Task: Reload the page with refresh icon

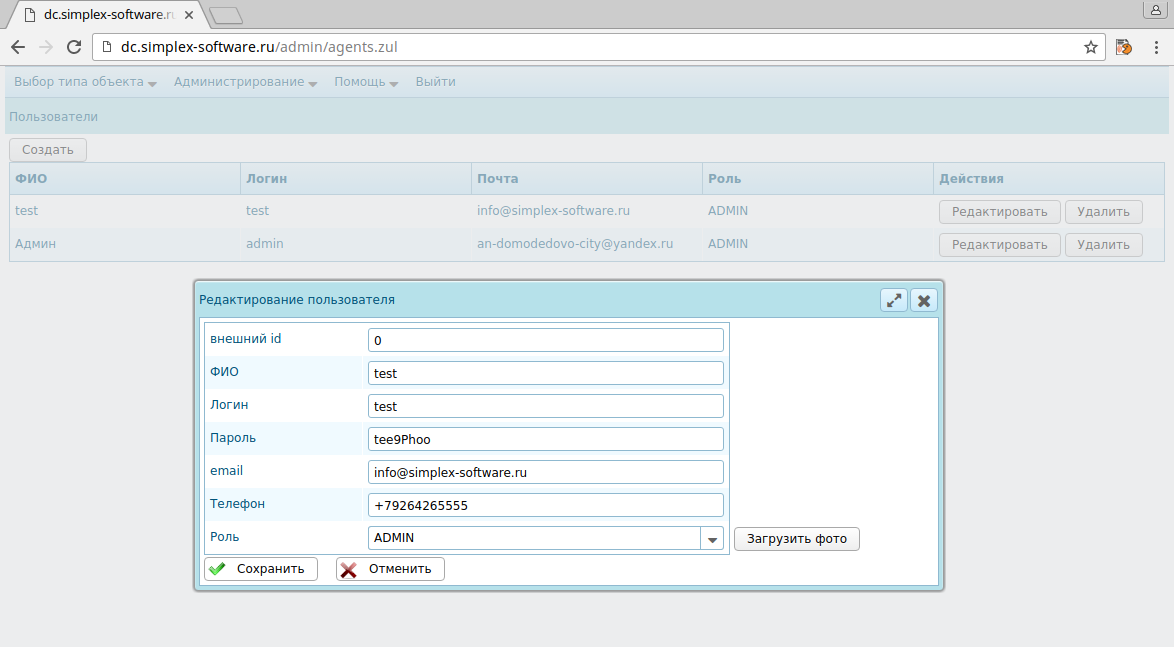Action: 73,47
